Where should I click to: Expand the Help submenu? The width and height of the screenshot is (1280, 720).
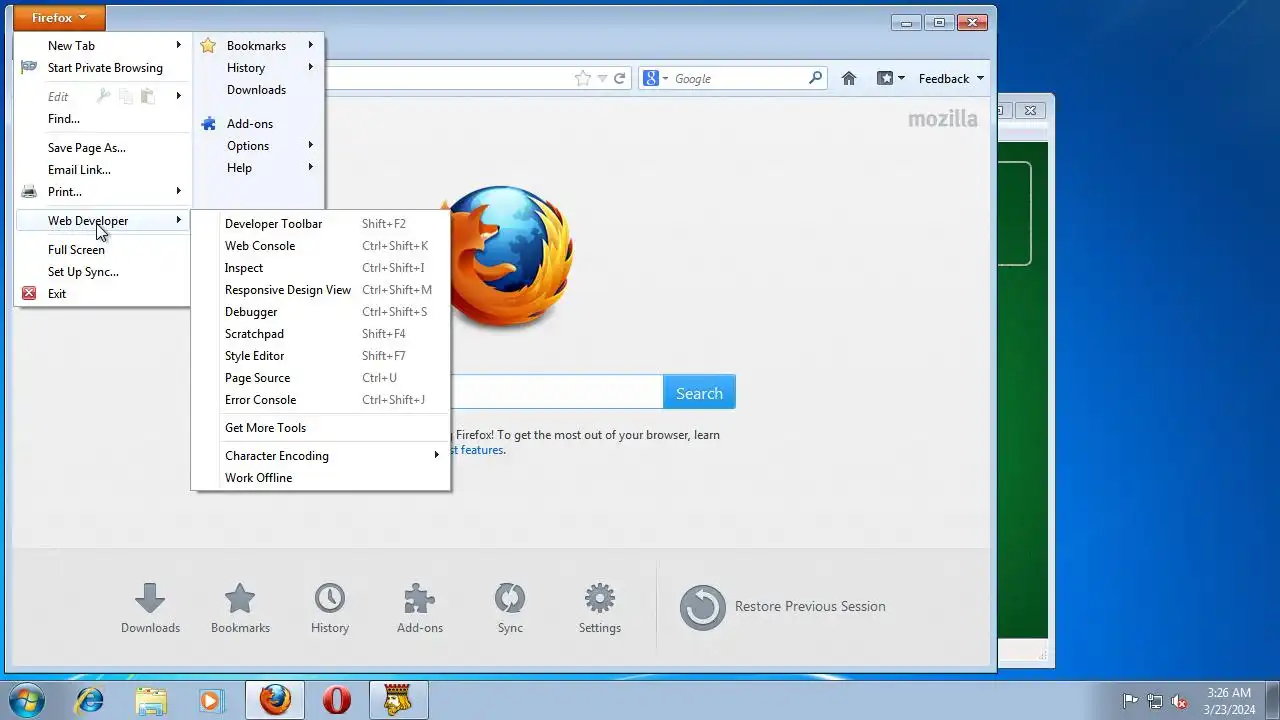pos(258,168)
